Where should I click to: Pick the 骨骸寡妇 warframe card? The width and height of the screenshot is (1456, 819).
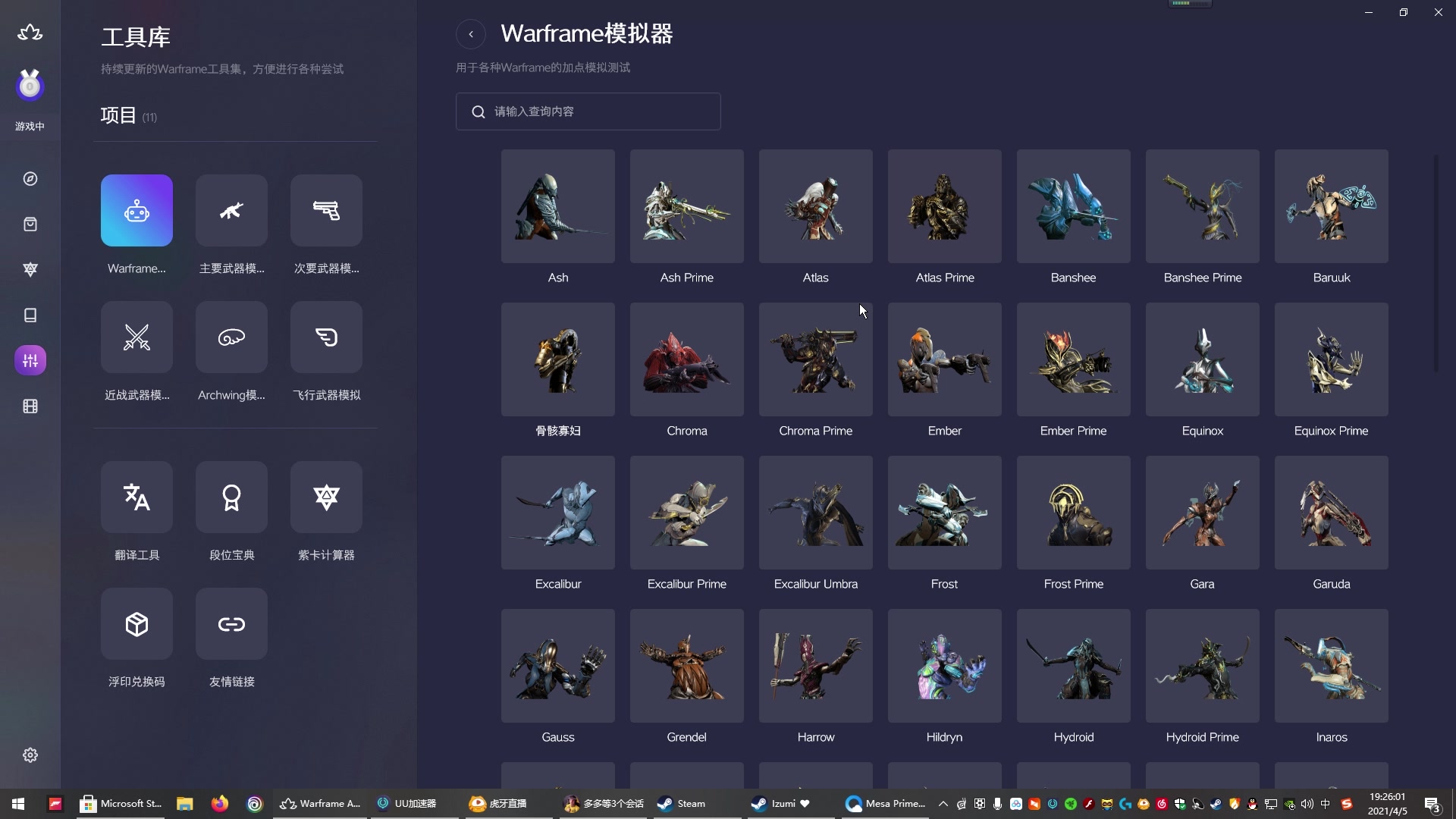(558, 359)
